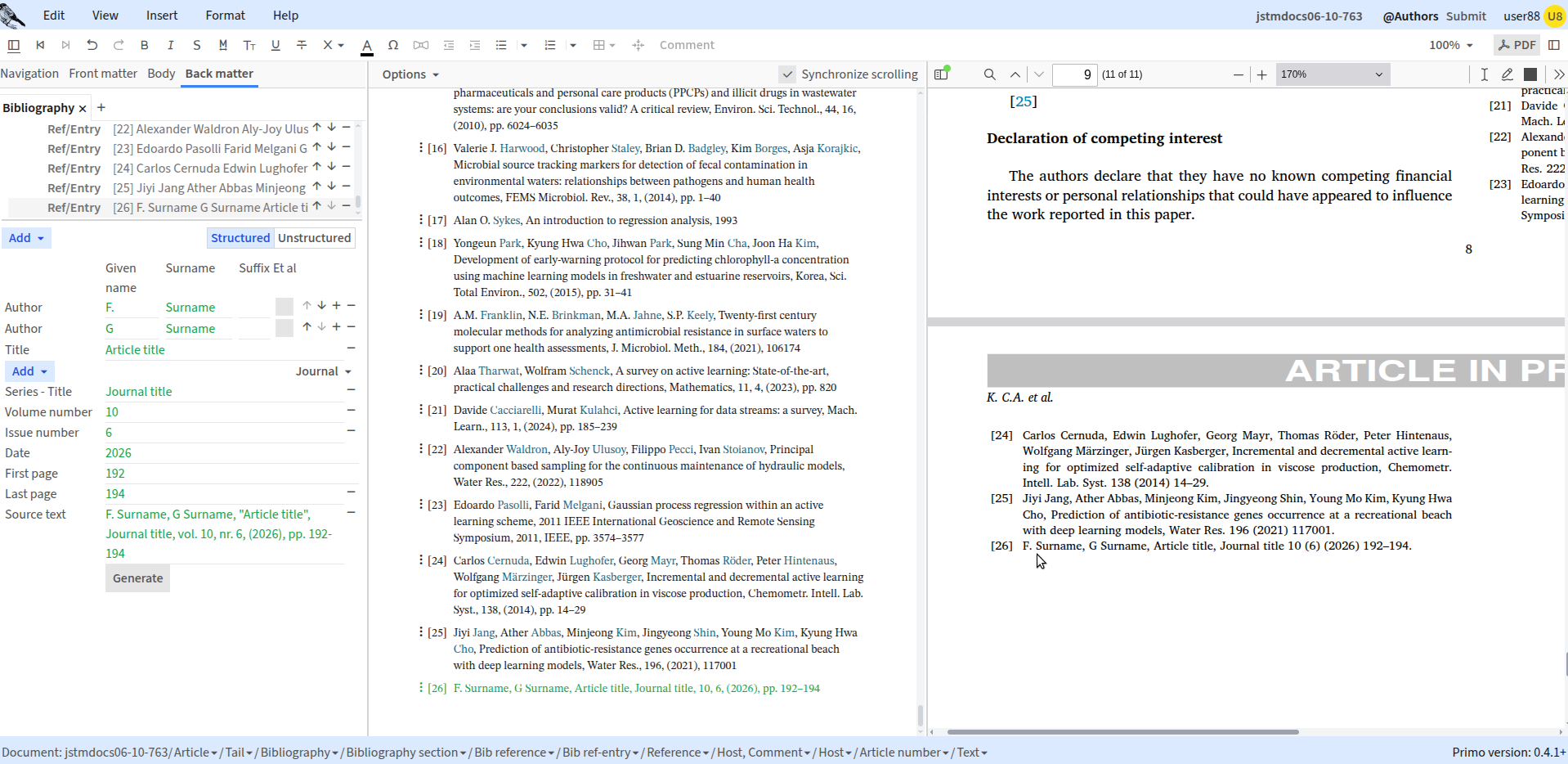Toggle bold formatting button
Screen dimensions: 1568x764
pos(145,45)
